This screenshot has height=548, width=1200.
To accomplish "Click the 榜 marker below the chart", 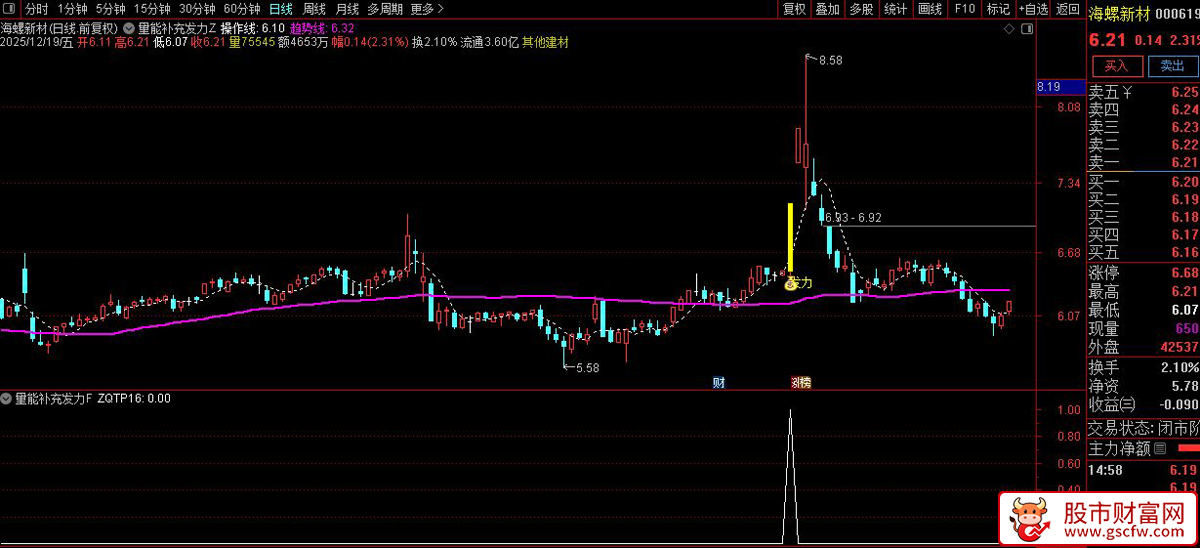I will coord(805,383).
